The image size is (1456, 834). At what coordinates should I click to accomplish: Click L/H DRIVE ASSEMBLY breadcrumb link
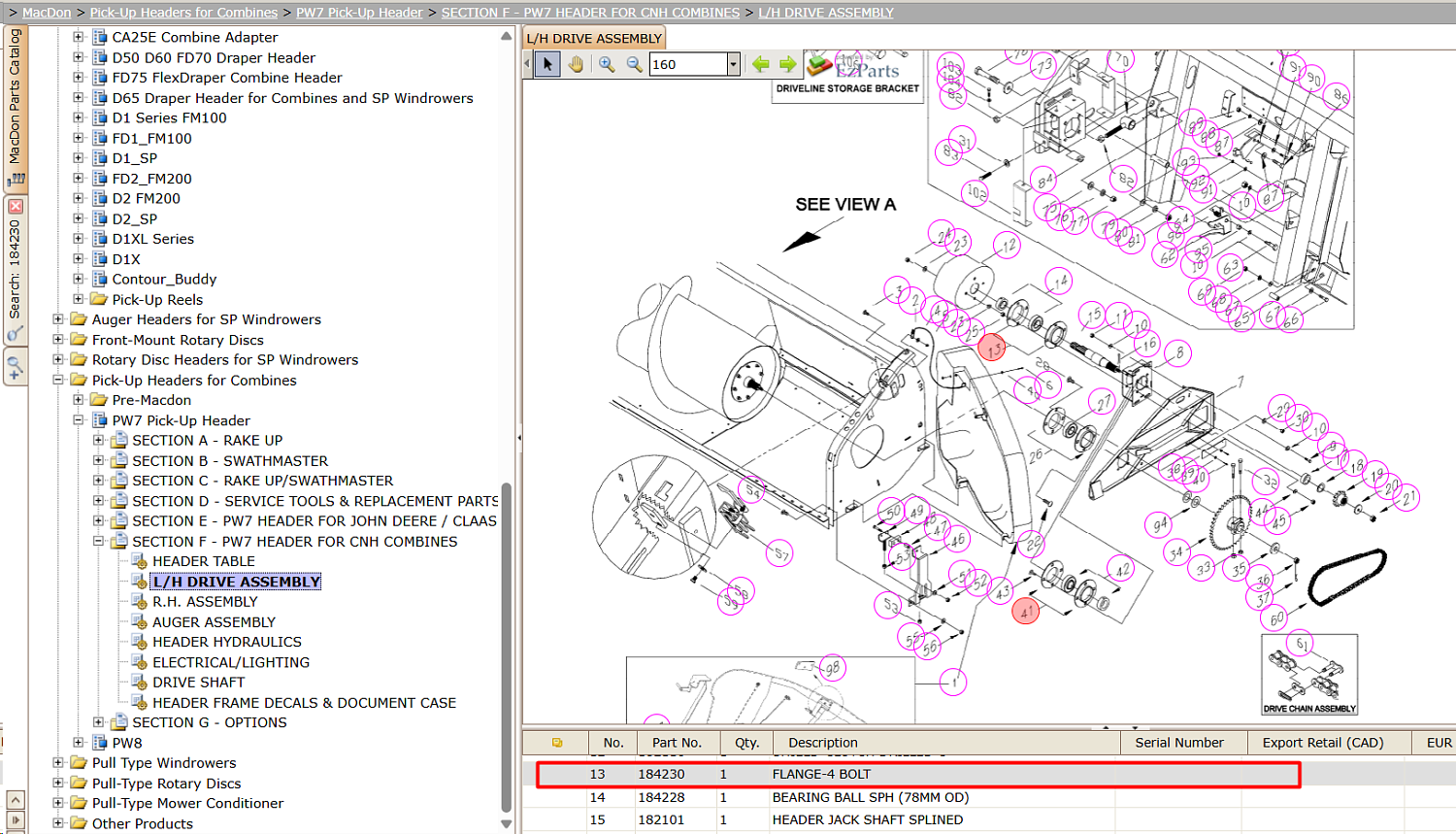[826, 13]
